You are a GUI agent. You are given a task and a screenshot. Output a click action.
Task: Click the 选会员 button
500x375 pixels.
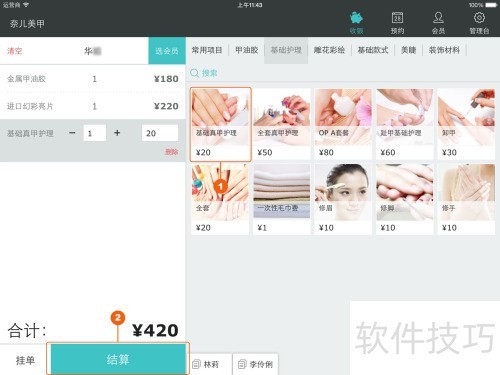[167, 51]
